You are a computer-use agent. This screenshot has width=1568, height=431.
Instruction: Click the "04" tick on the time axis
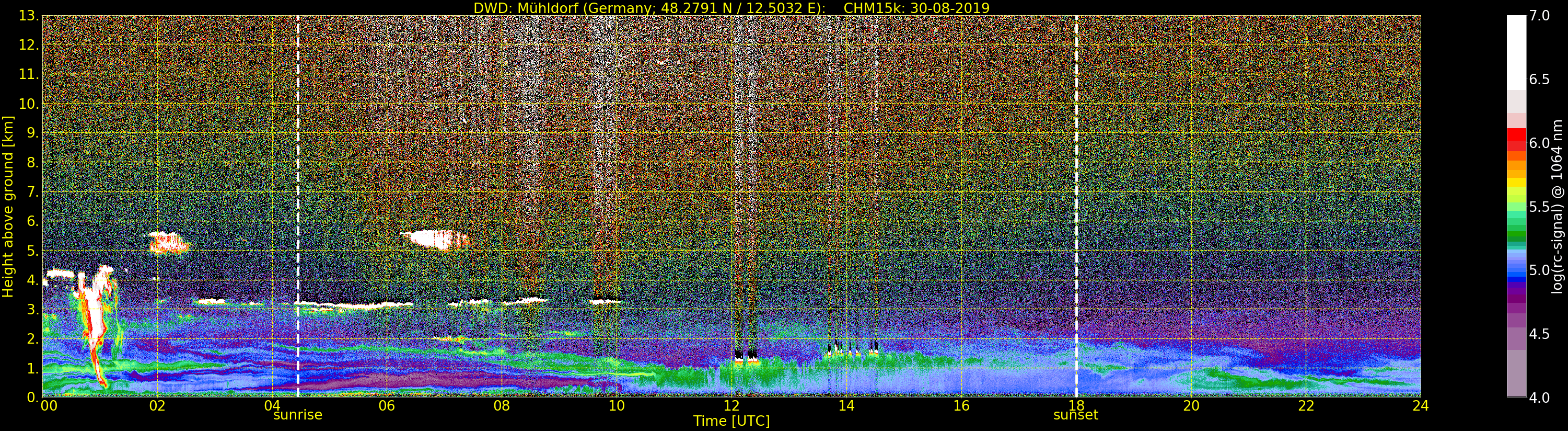coord(272,406)
